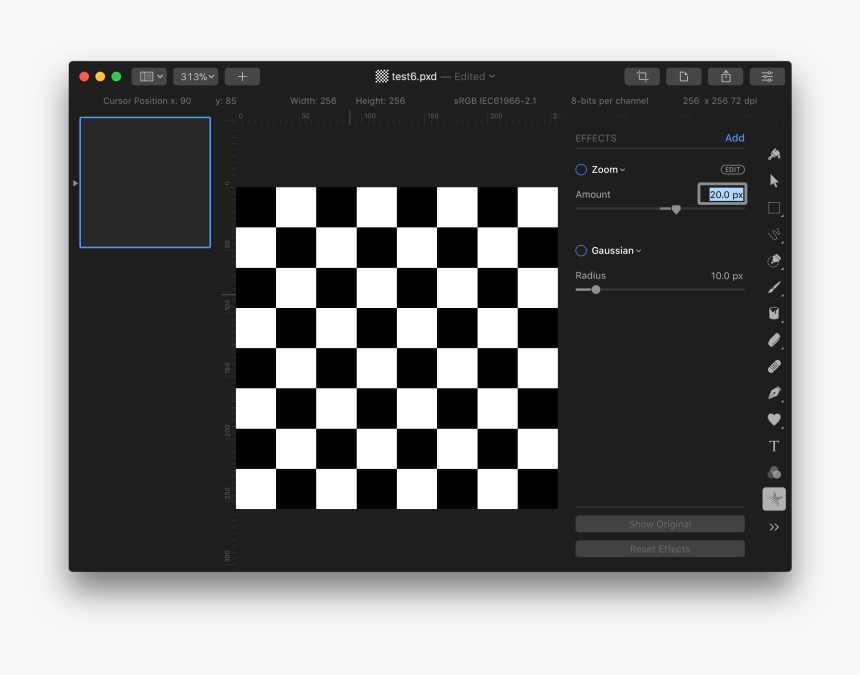Open the Shape heart tool
The width and height of the screenshot is (860, 675).
(x=774, y=420)
